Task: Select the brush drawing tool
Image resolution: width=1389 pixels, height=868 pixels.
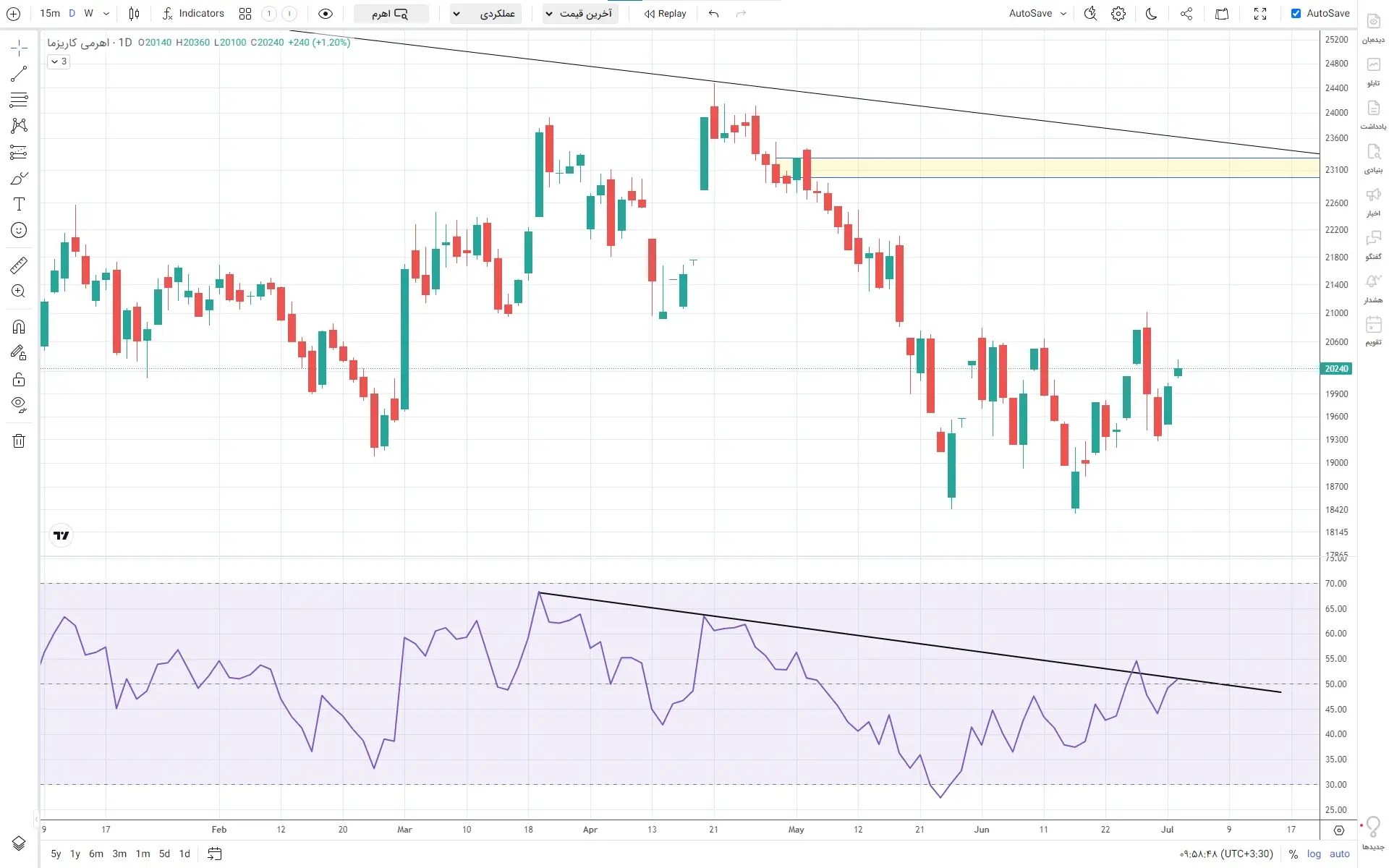Action: tap(19, 178)
